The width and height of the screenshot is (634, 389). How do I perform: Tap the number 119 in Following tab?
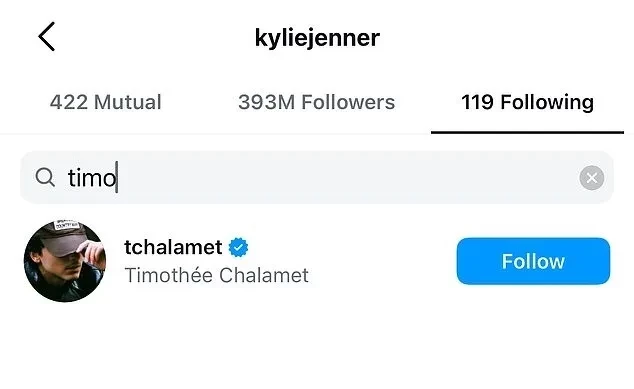click(477, 102)
